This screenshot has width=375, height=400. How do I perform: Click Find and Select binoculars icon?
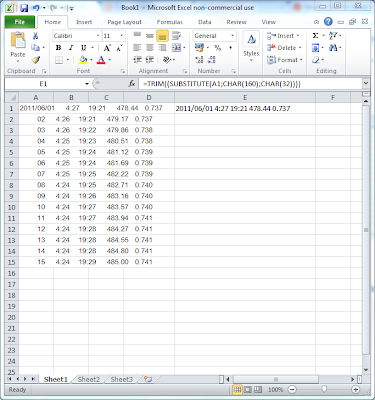[333, 48]
